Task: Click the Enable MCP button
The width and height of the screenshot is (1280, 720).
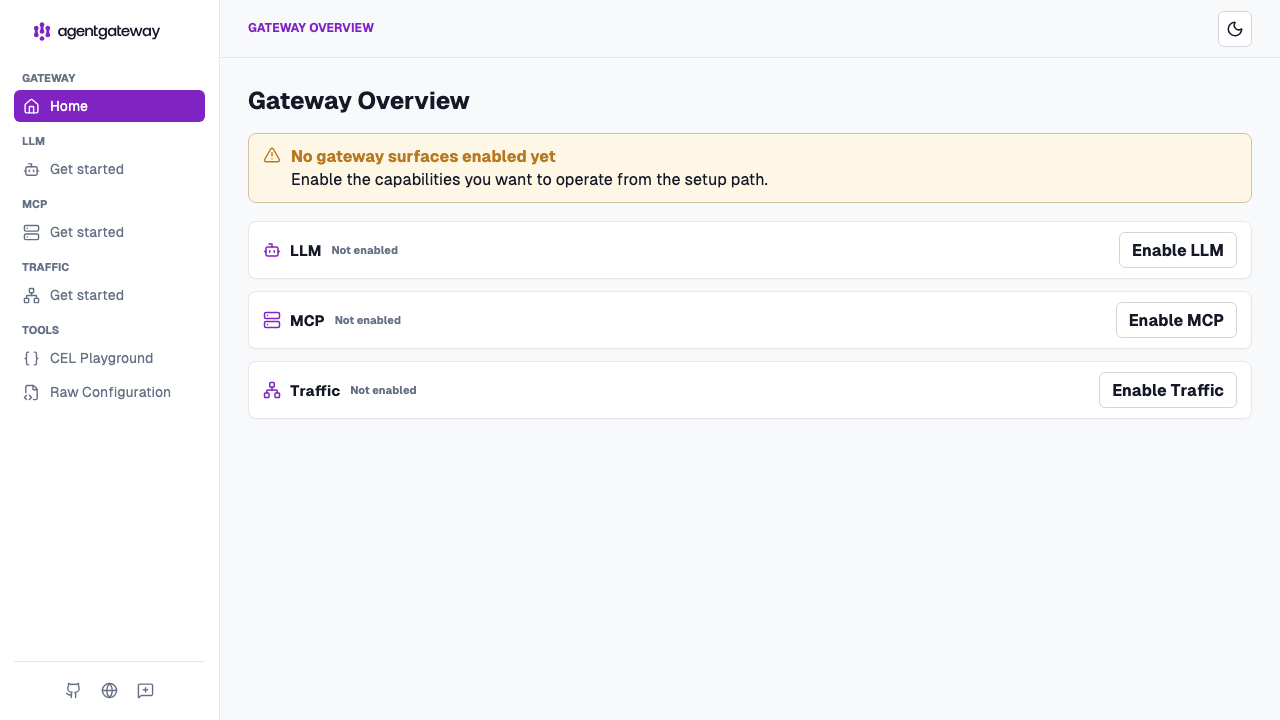Action: tap(1176, 320)
